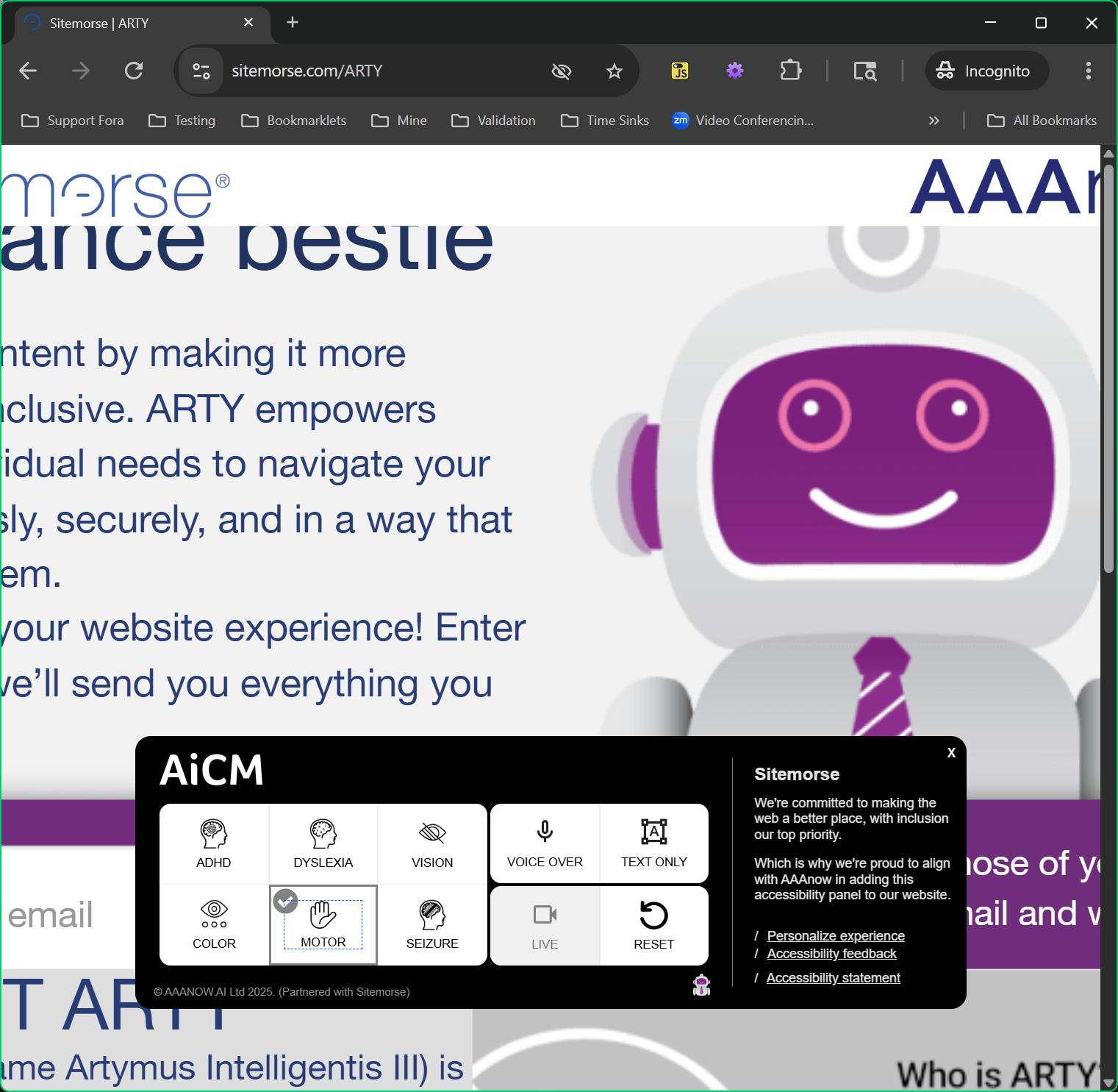Reset all accessibility settings

(x=654, y=926)
